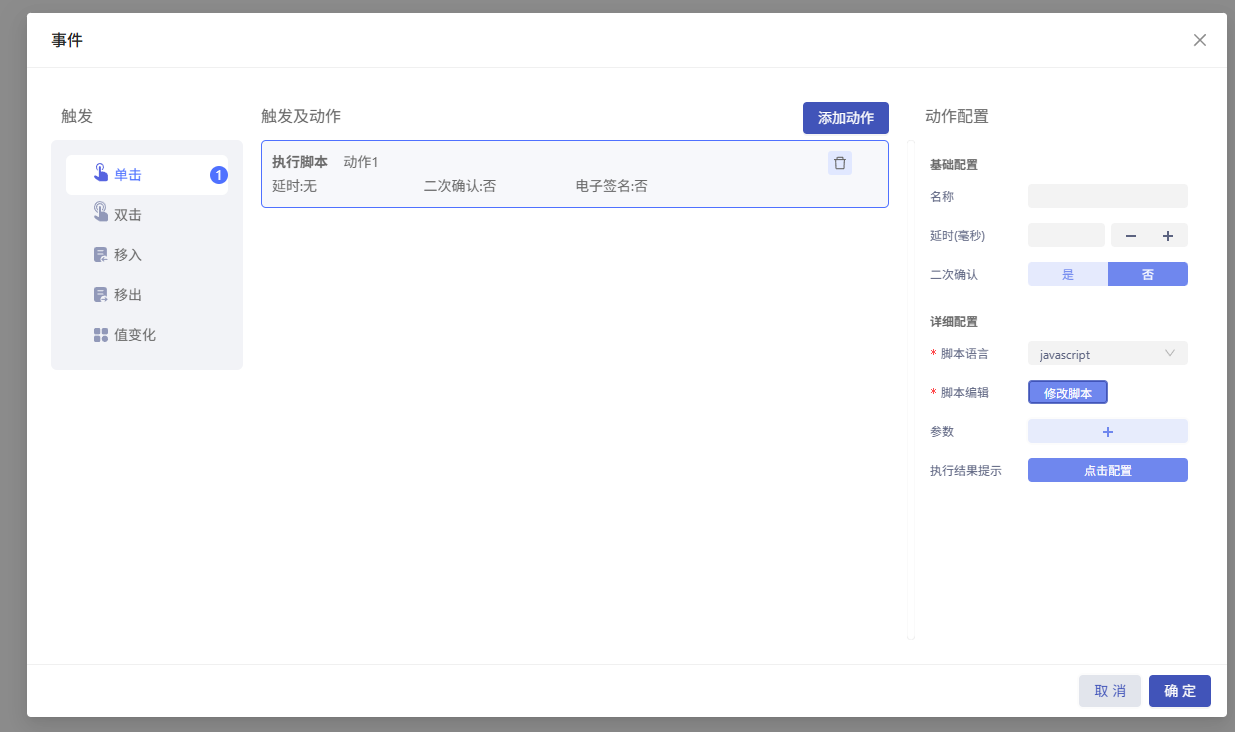
Task: Click the 修改脚本 button
Action: tap(1068, 393)
